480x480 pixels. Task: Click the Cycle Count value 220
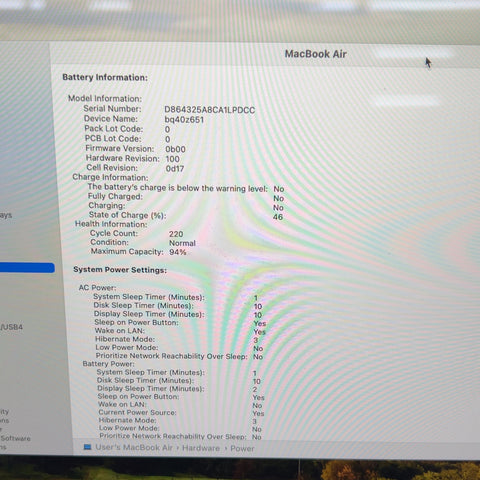(x=176, y=234)
